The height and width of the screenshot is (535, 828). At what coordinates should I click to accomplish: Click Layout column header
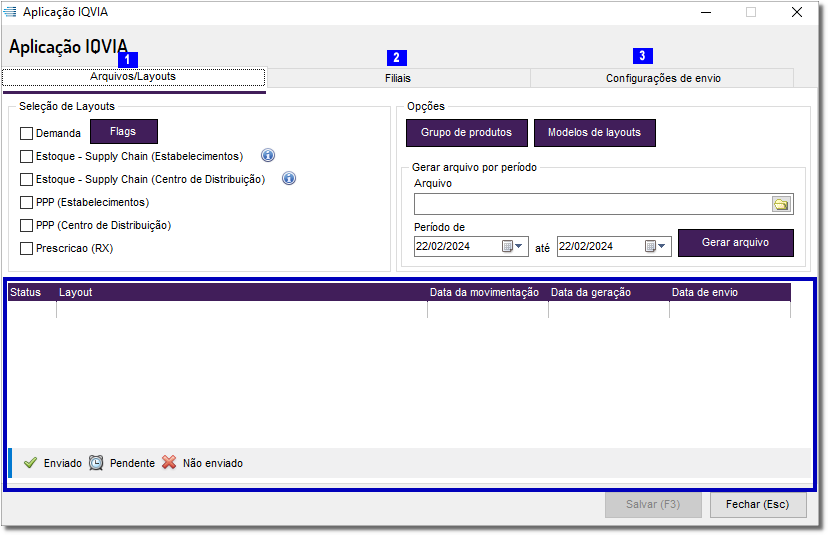(x=241, y=292)
